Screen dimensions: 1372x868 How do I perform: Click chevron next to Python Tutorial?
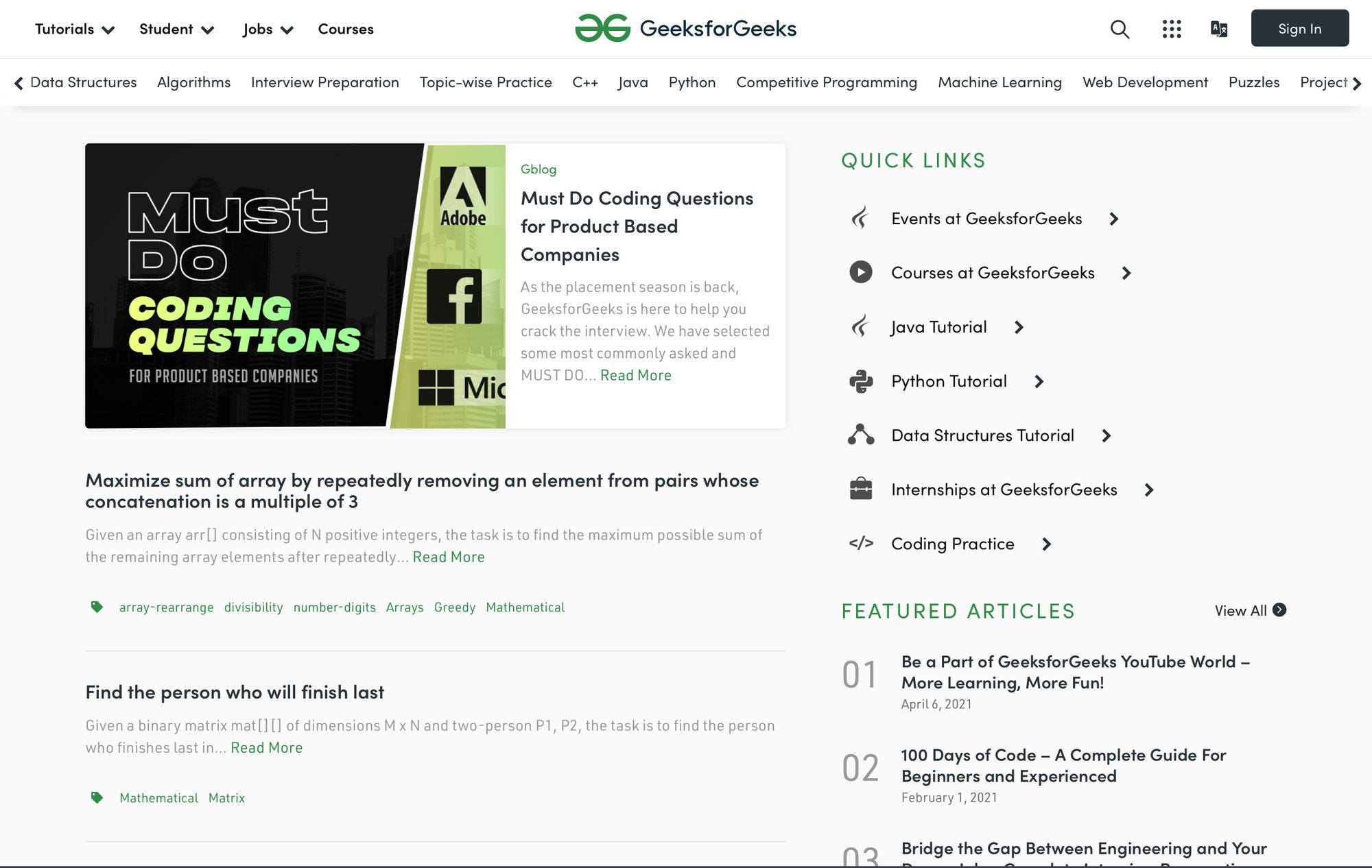coord(1039,381)
